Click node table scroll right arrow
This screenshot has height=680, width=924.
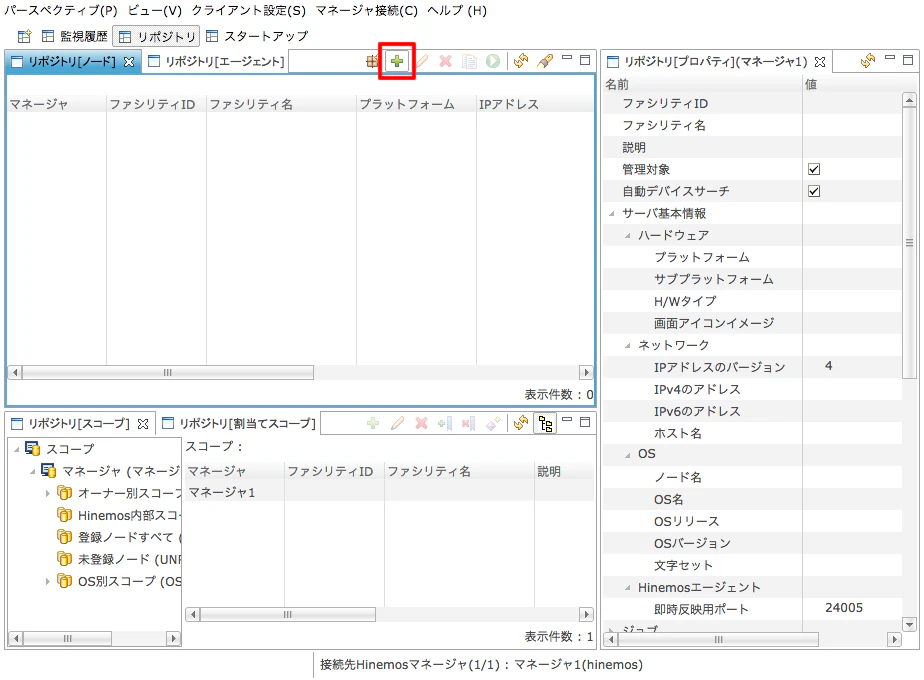586,372
